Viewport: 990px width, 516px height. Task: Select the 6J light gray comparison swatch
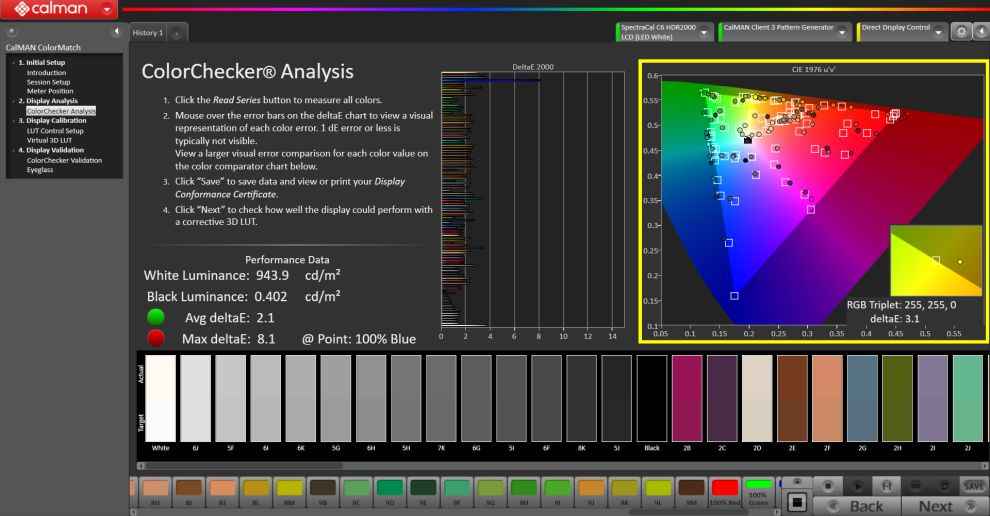(196, 399)
